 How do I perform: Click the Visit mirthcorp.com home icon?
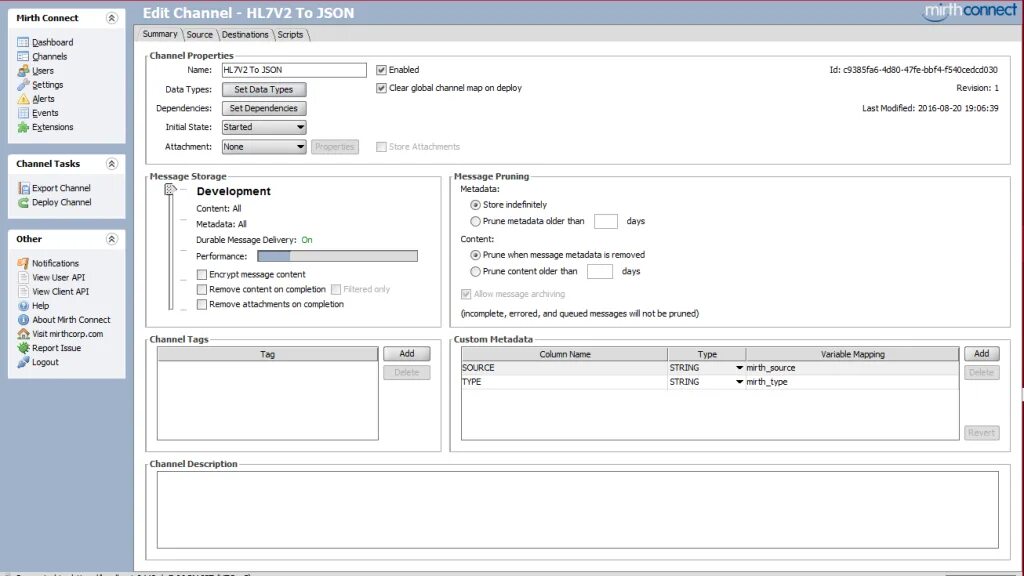pos(23,334)
